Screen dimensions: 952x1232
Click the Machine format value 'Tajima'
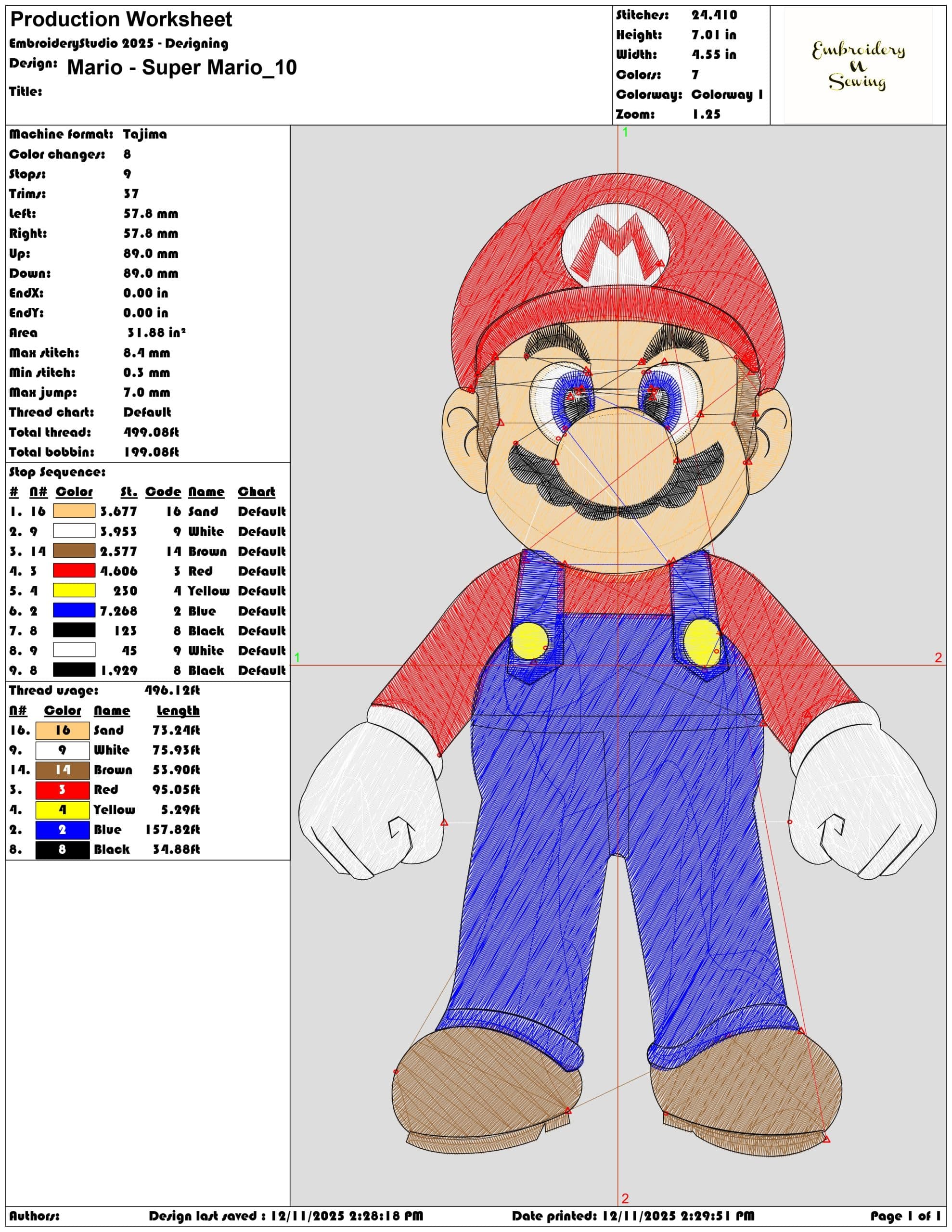pos(145,134)
